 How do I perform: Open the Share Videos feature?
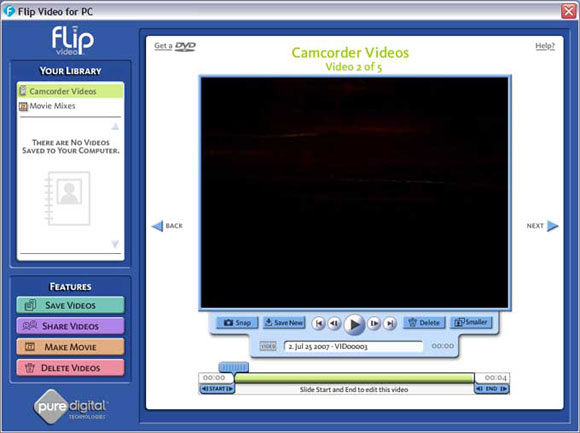[70, 326]
